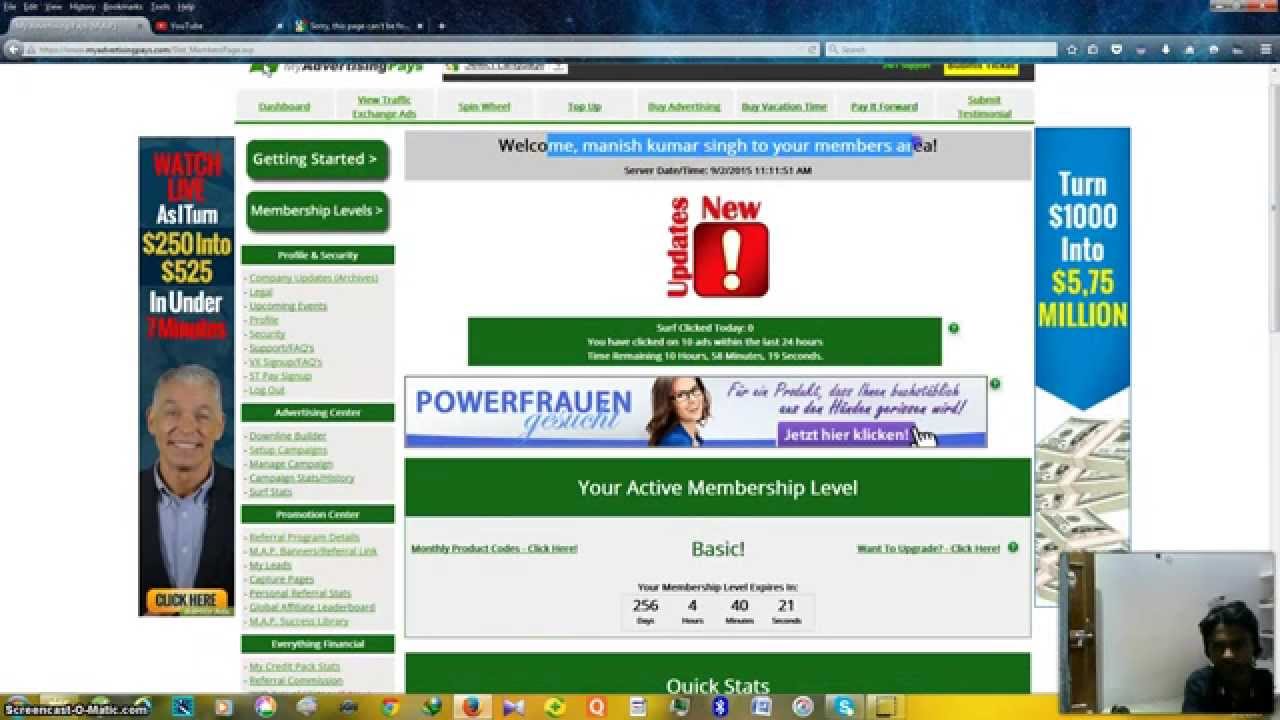Open the Profile link

click(x=264, y=320)
